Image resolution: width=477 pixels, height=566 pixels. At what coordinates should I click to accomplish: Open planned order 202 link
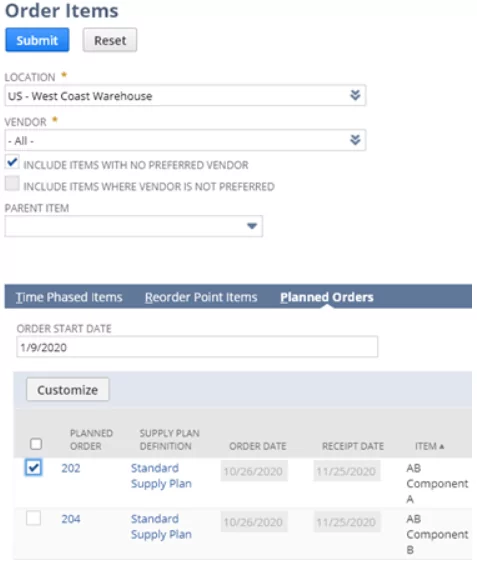click(71, 468)
